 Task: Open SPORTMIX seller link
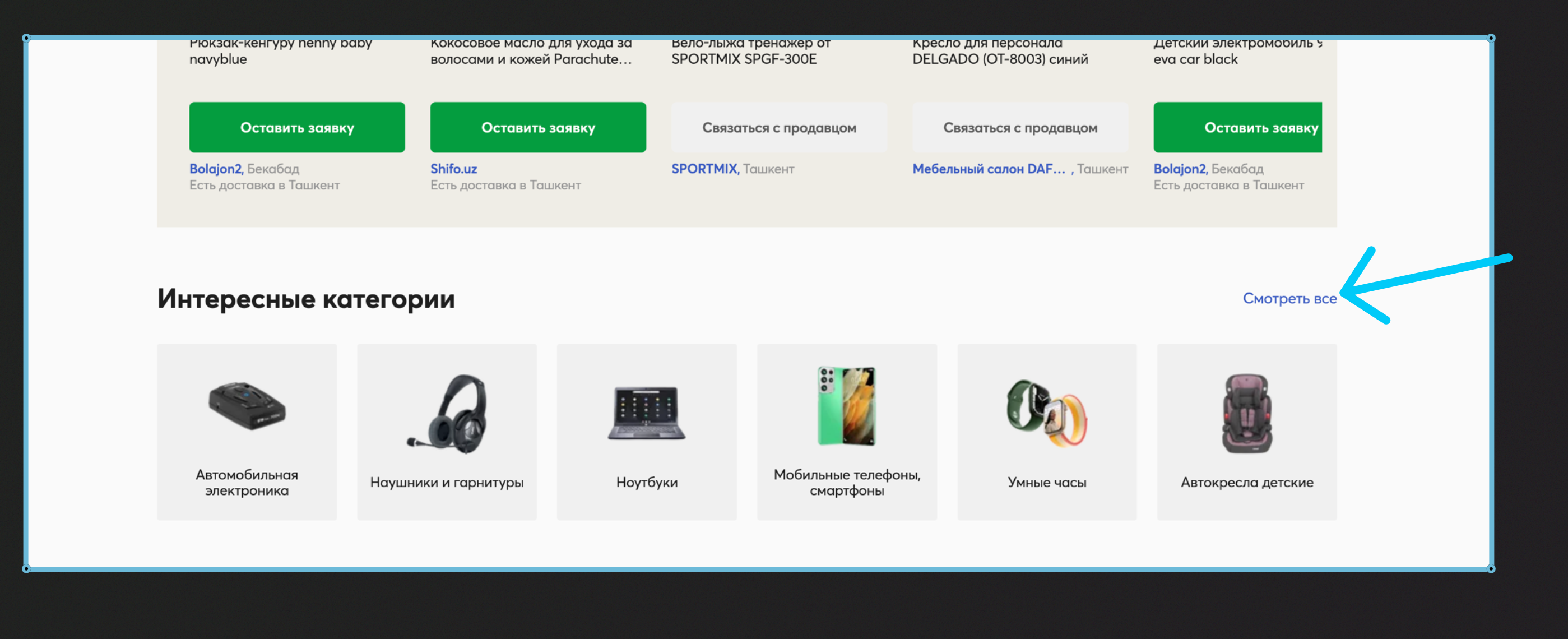pos(704,169)
